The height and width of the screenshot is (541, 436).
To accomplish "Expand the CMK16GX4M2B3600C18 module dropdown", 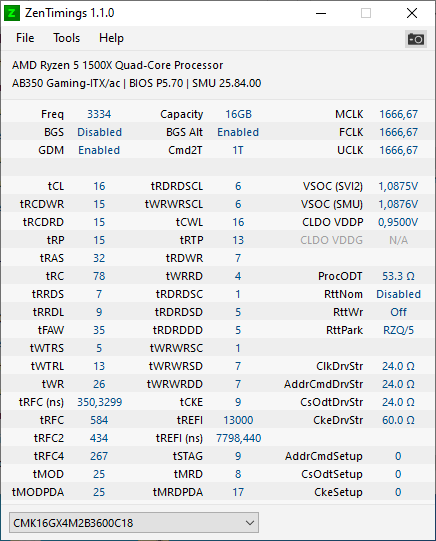I will 134,523.
